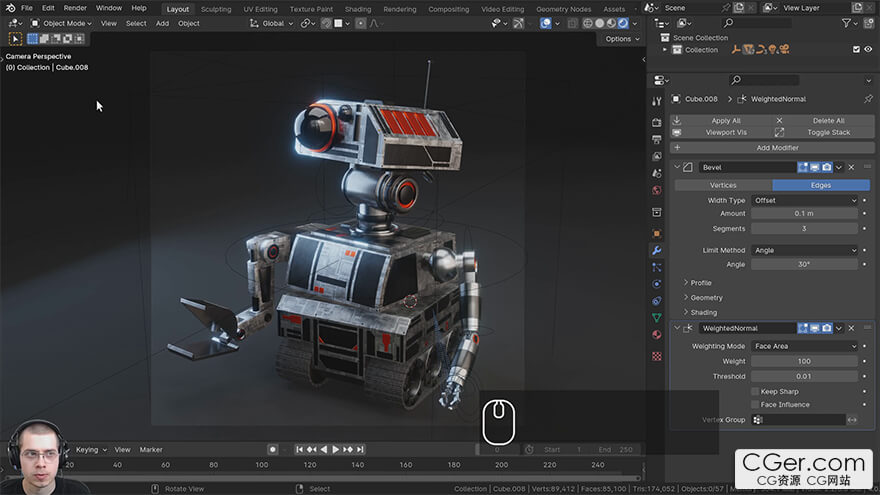Open the Render menu
The height and width of the screenshot is (495, 880).
(75, 8)
